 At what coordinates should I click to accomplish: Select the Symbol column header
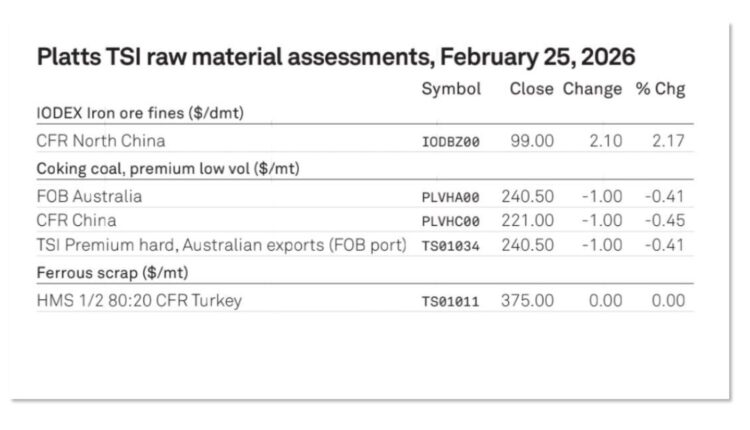pos(451,89)
